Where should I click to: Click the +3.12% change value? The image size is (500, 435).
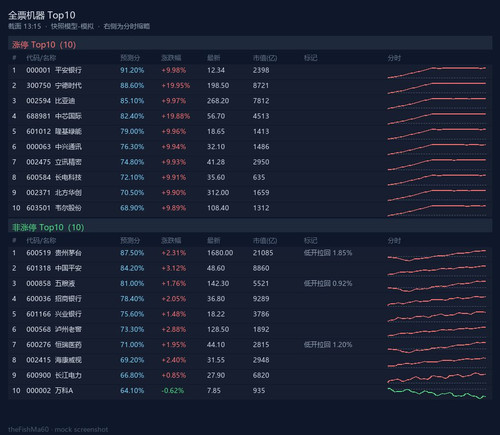[x=174, y=268]
